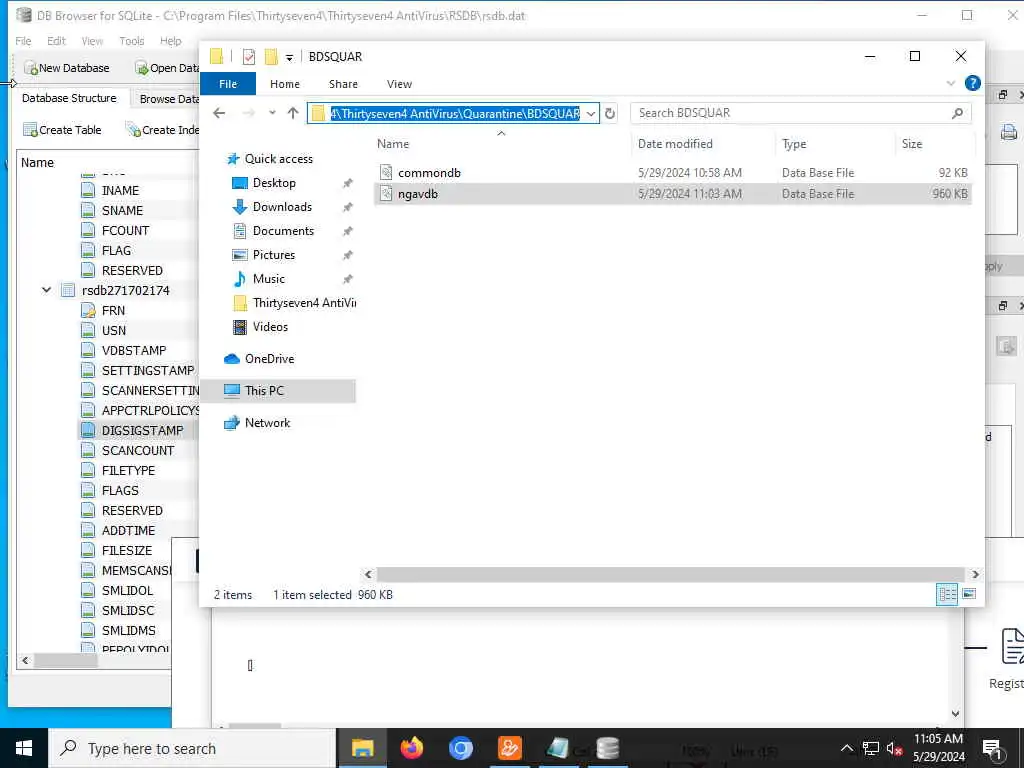Select the SMLIDSC field row

pyautogui.click(x=125, y=611)
